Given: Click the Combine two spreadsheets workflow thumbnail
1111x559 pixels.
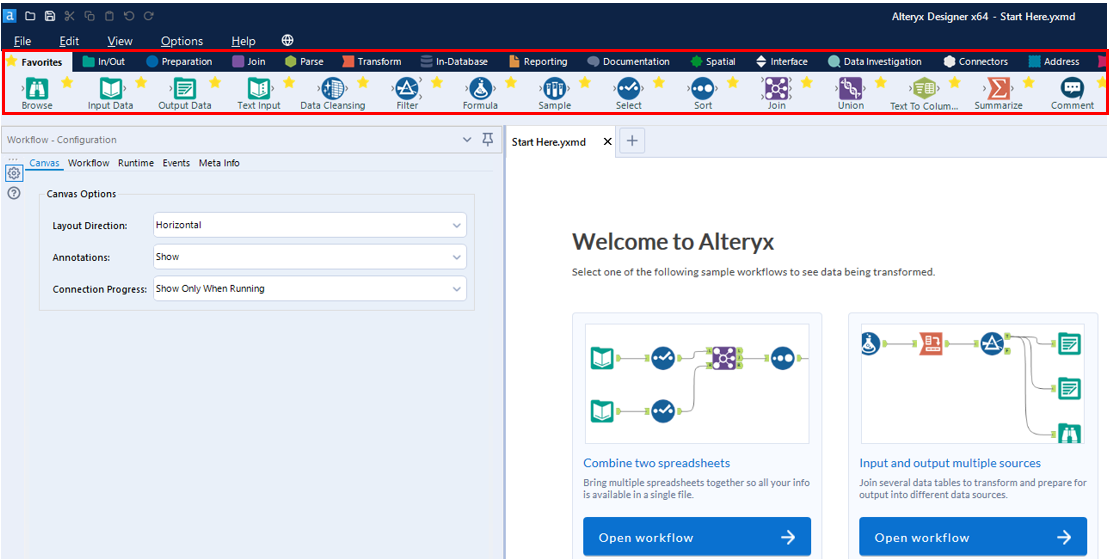Looking at the screenshot, I should coord(697,383).
